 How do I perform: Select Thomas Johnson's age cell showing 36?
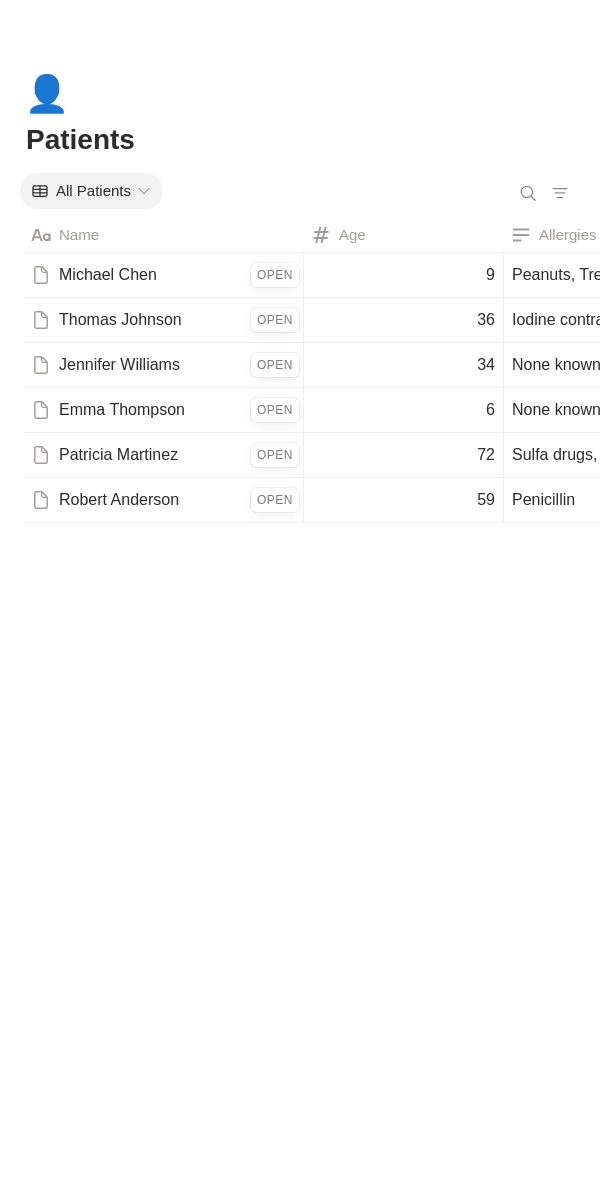(x=404, y=320)
